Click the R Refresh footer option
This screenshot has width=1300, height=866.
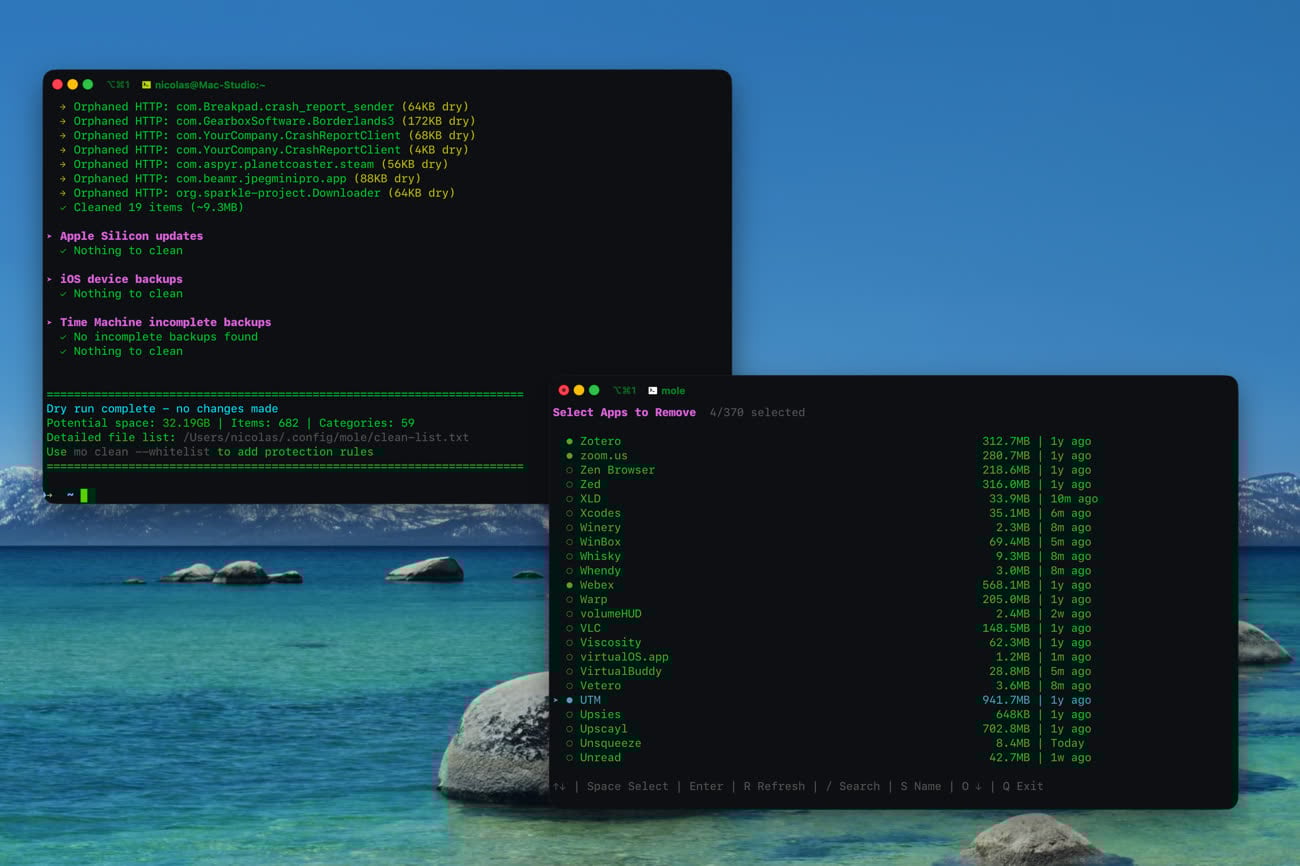click(774, 786)
